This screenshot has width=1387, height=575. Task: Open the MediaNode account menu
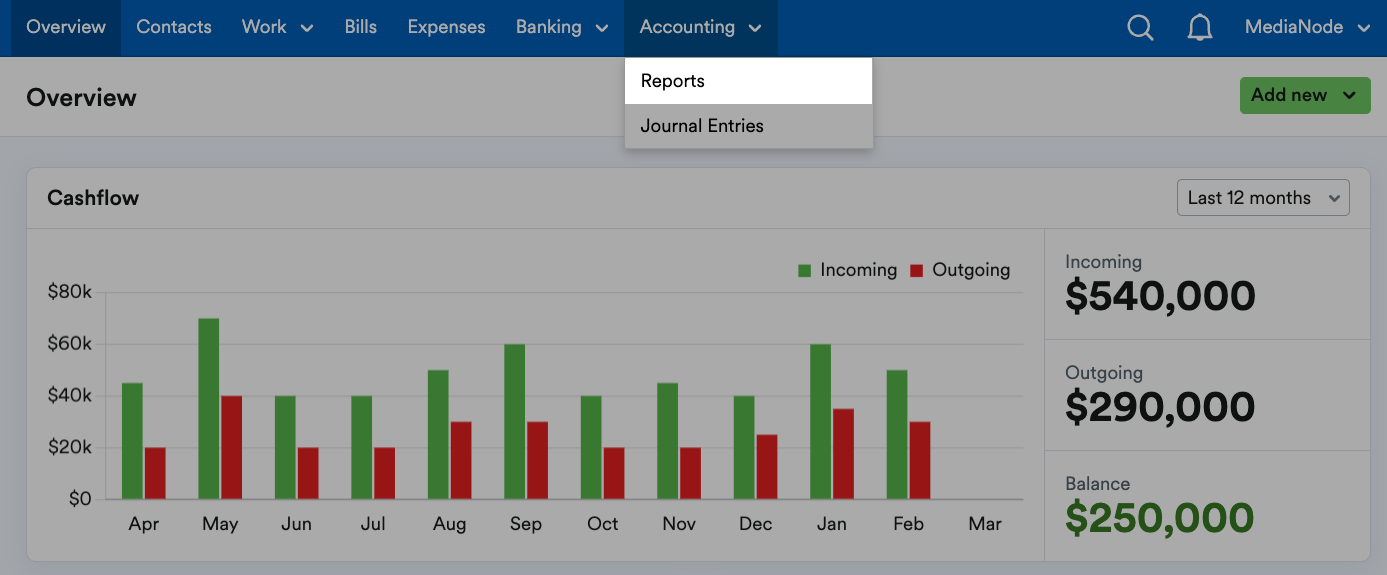[1306, 28]
